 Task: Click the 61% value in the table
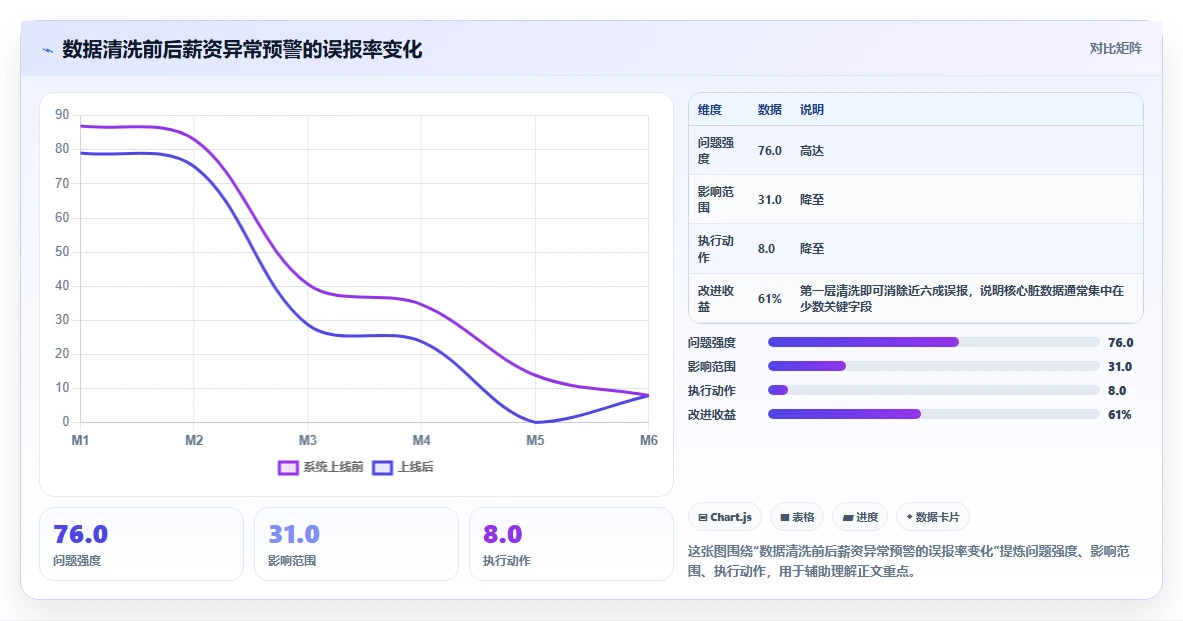(x=770, y=299)
